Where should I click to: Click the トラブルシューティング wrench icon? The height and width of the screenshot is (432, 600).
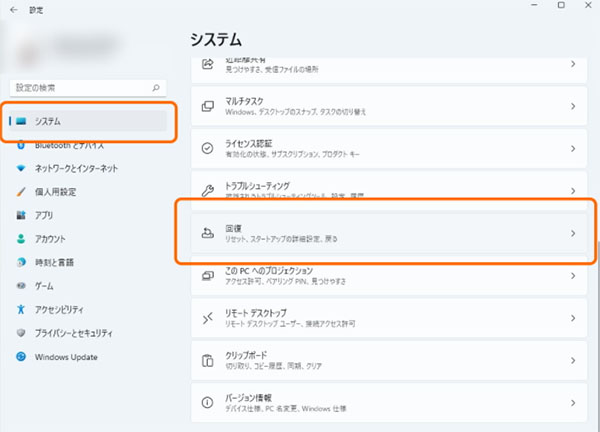[x=207, y=190]
